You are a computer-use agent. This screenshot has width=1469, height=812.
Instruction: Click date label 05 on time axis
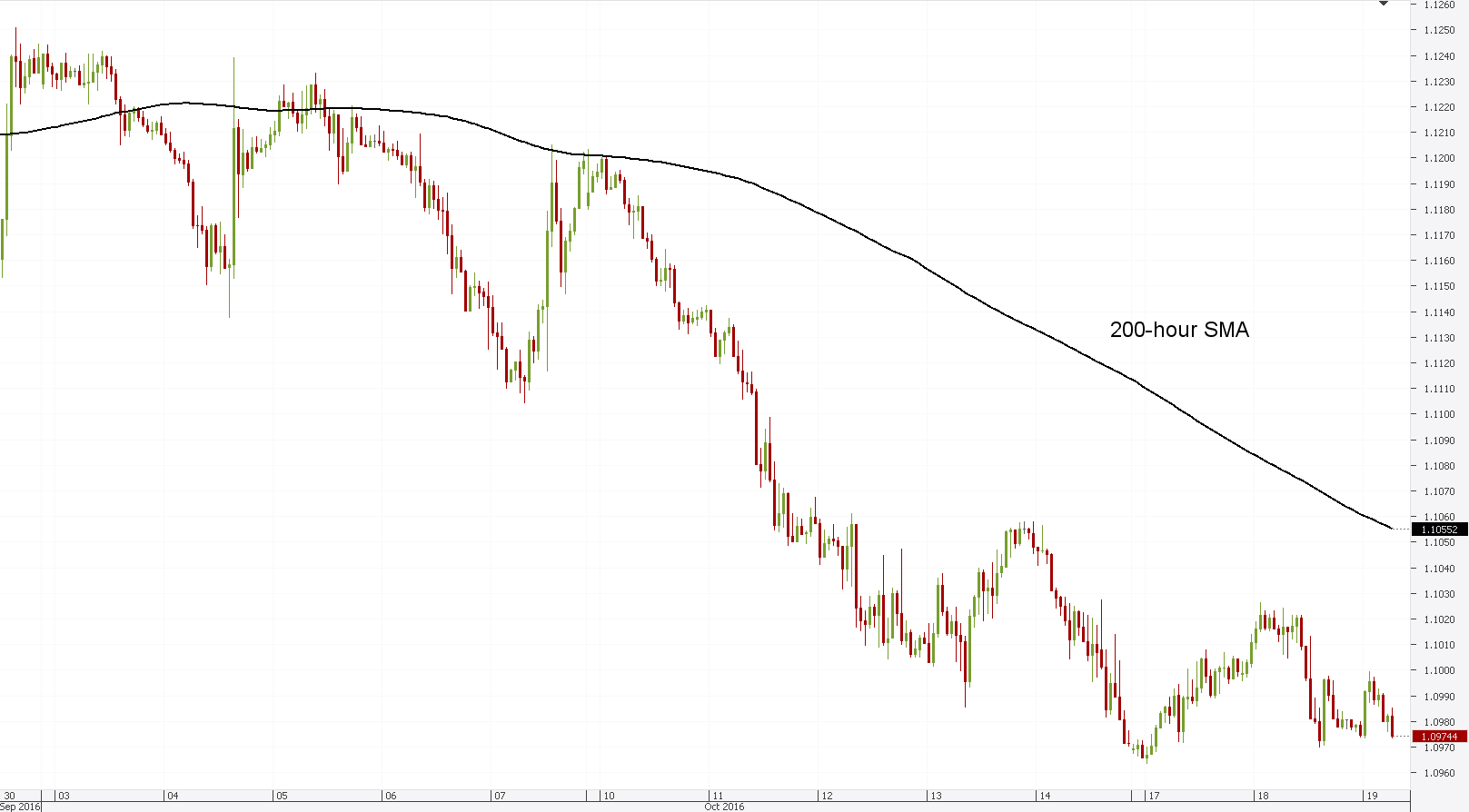pyautogui.click(x=282, y=796)
